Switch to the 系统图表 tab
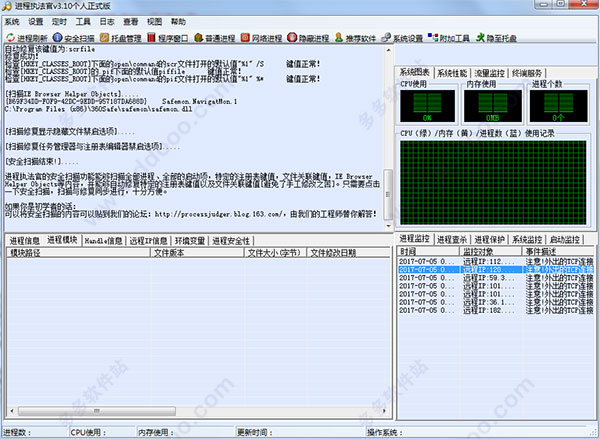This screenshot has height=439, width=600. pyautogui.click(x=414, y=72)
